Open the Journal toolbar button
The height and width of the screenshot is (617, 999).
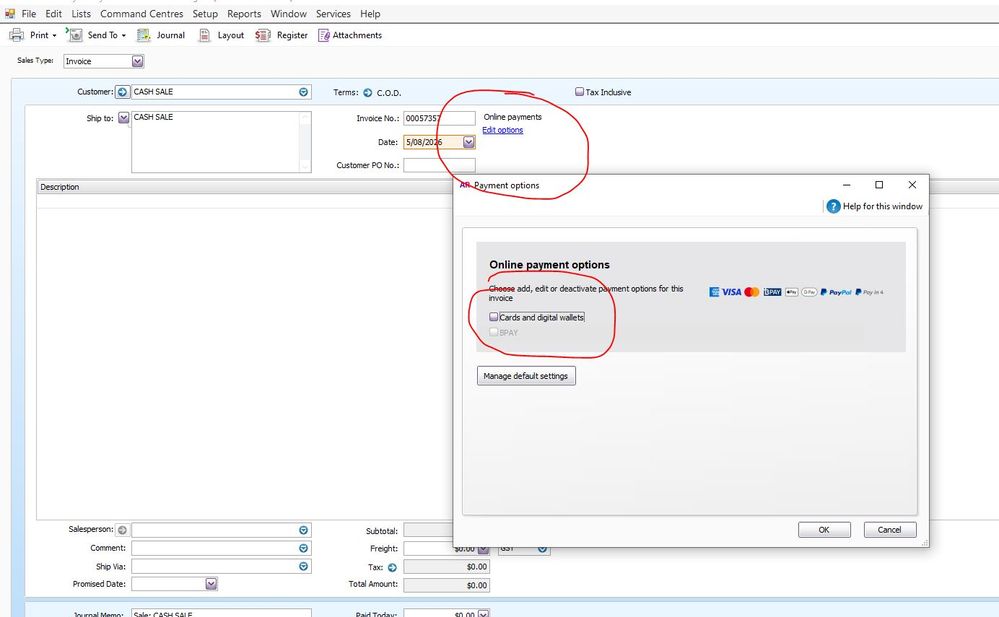161,35
